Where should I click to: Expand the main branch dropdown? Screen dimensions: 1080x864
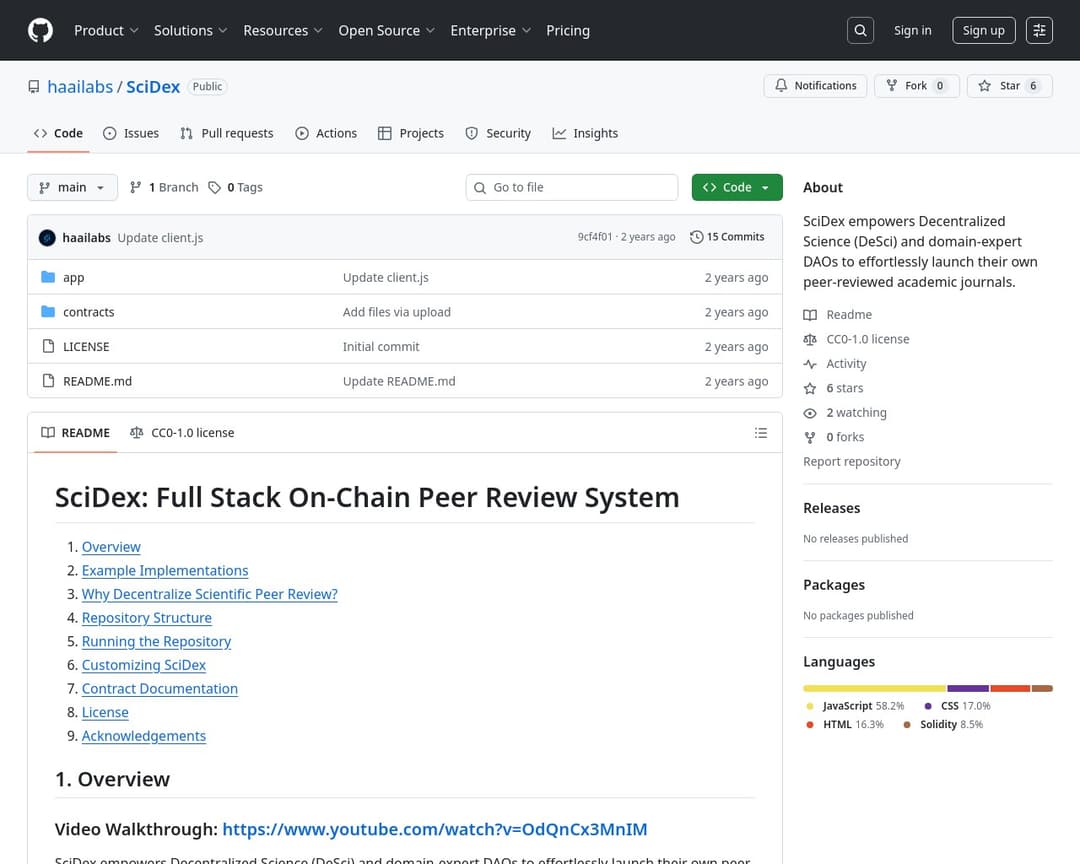pos(72,187)
